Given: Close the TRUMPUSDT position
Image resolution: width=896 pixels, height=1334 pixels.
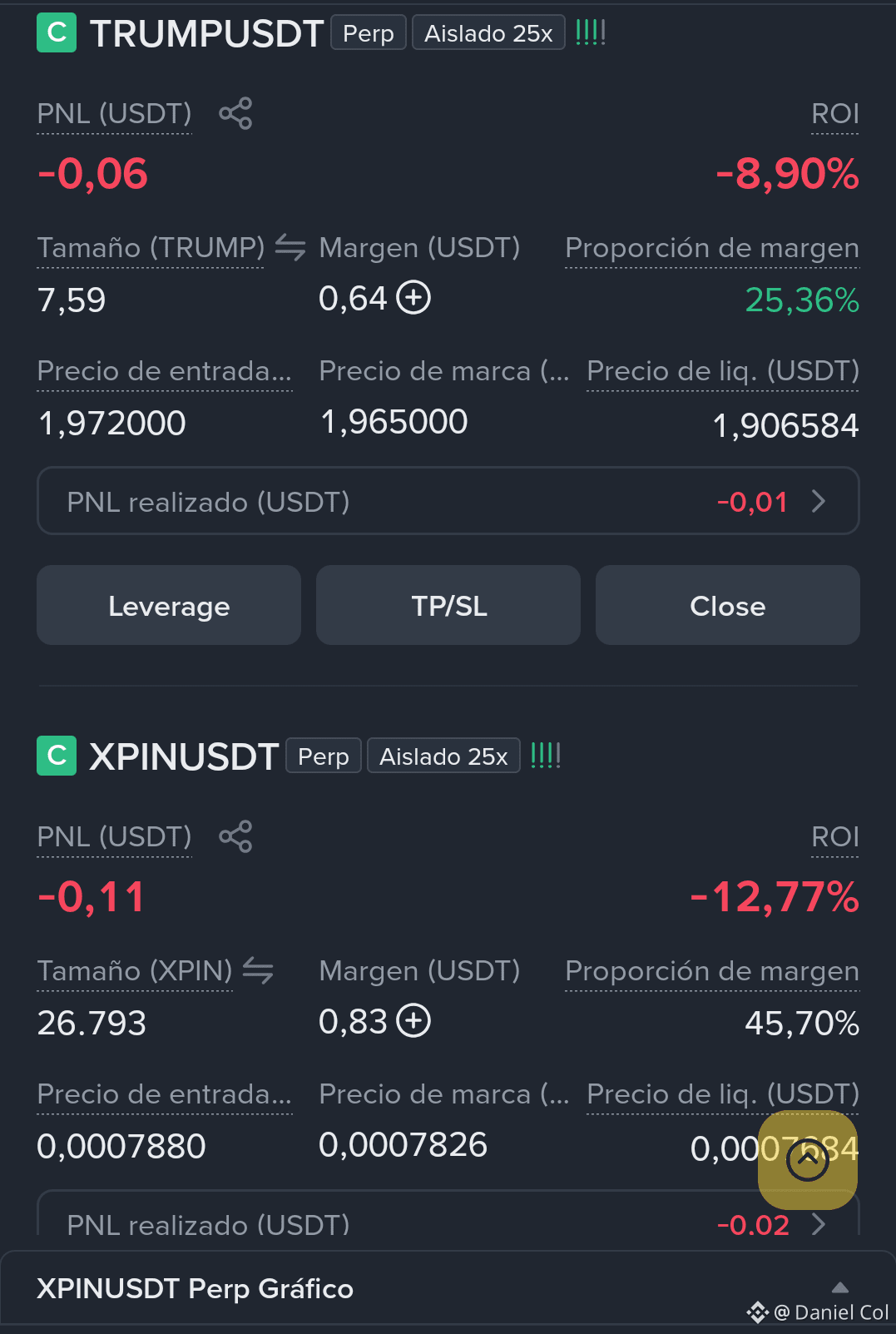Looking at the screenshot, I should tap(728, 605).
